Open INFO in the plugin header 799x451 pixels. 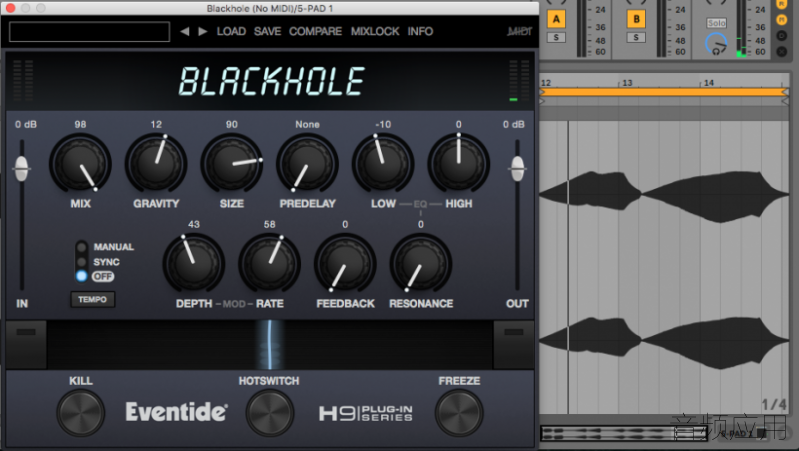[420, 32]
